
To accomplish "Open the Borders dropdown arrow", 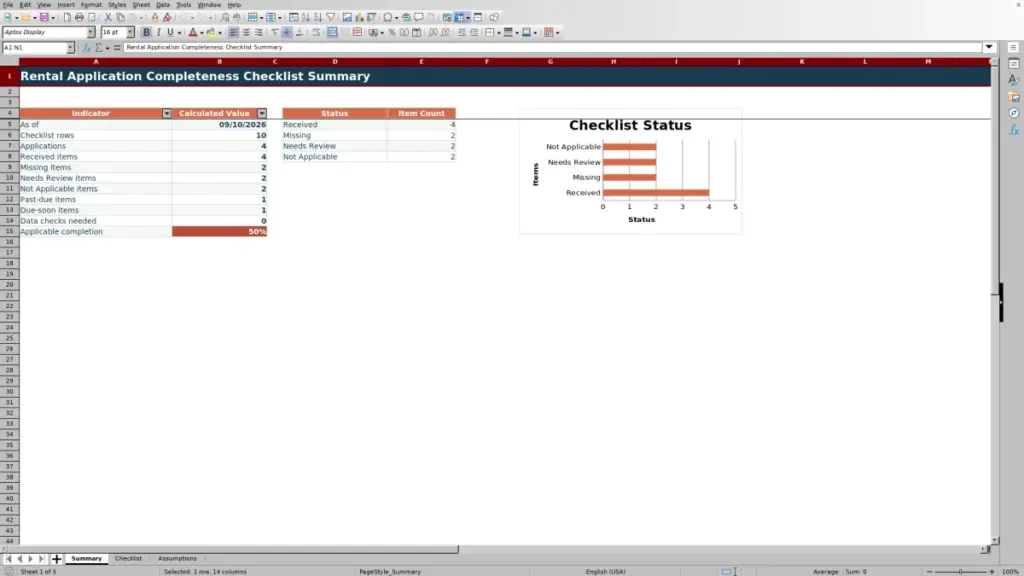I will pyautogui.click(x=499, y=33).
